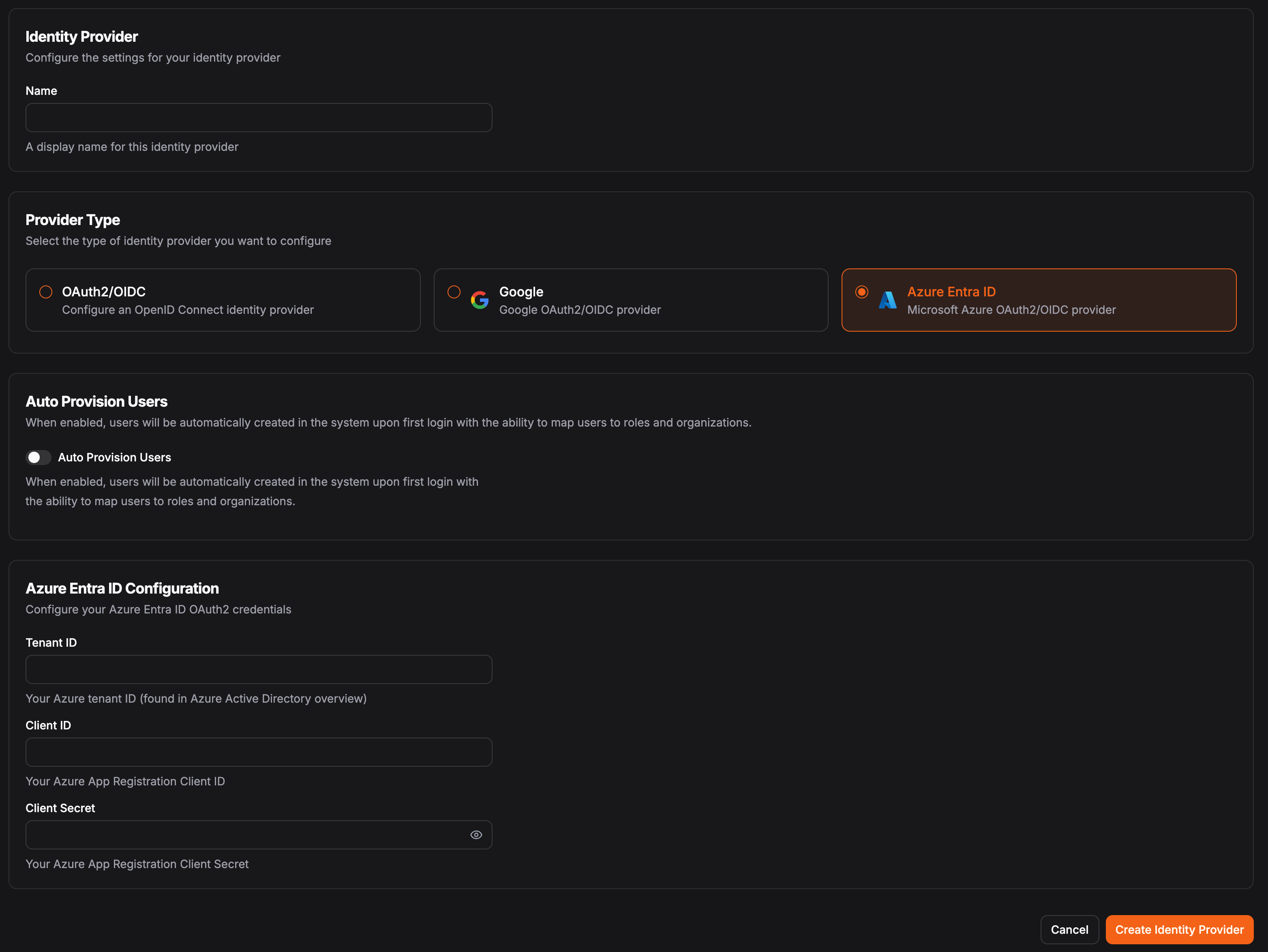Show the Client Secret with eye icon
1268x952 pixels.
click(x=476, y=835)
